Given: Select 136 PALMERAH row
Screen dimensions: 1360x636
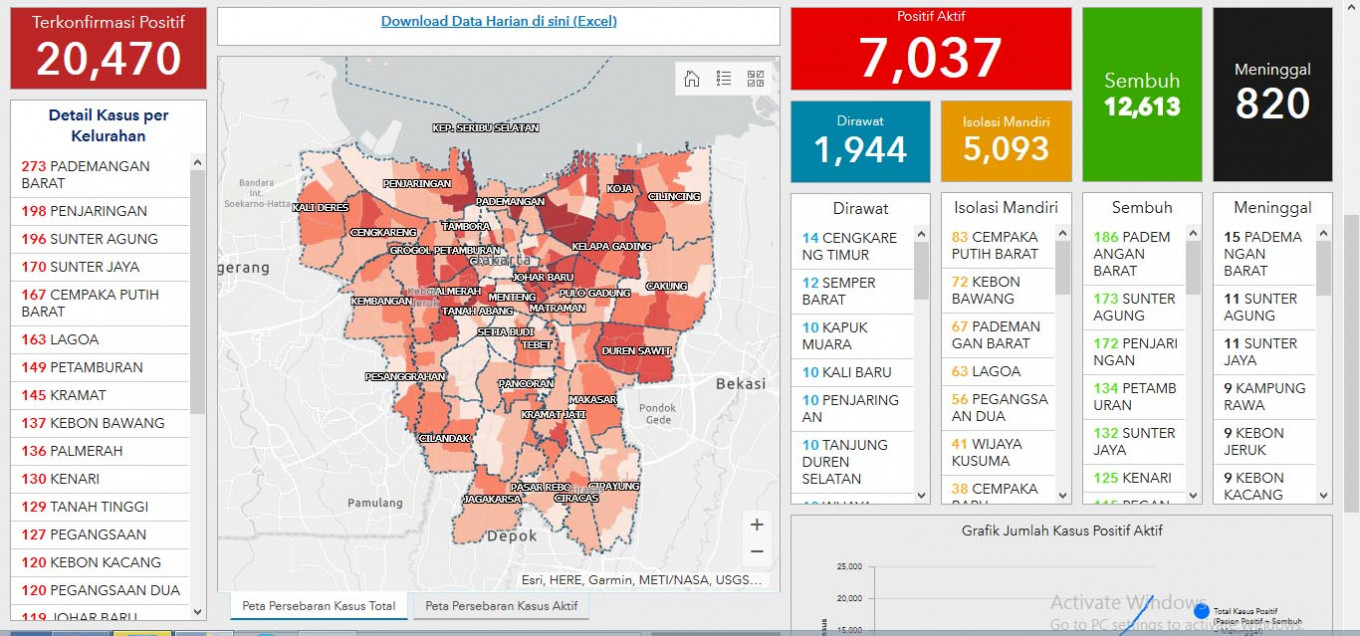Looking at the screenshot, I should click(x=100, y=451).
